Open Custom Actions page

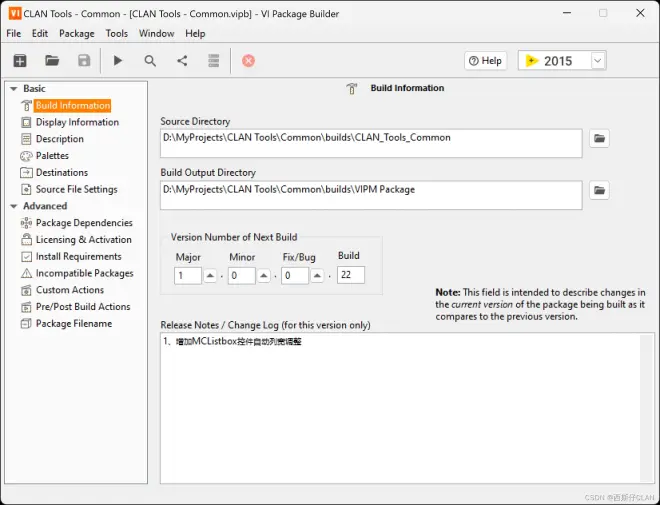pos(70,290)
